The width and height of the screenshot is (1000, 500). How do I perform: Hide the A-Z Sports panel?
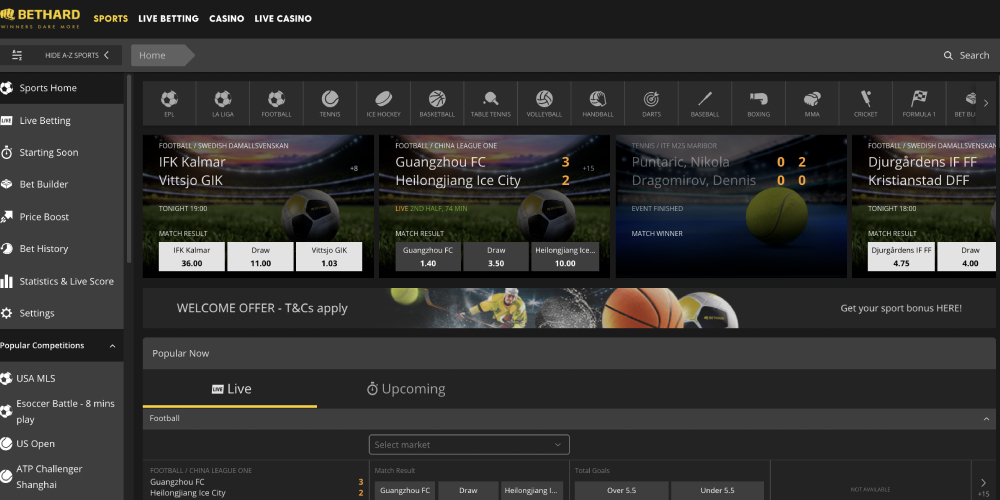coord(77,56)
